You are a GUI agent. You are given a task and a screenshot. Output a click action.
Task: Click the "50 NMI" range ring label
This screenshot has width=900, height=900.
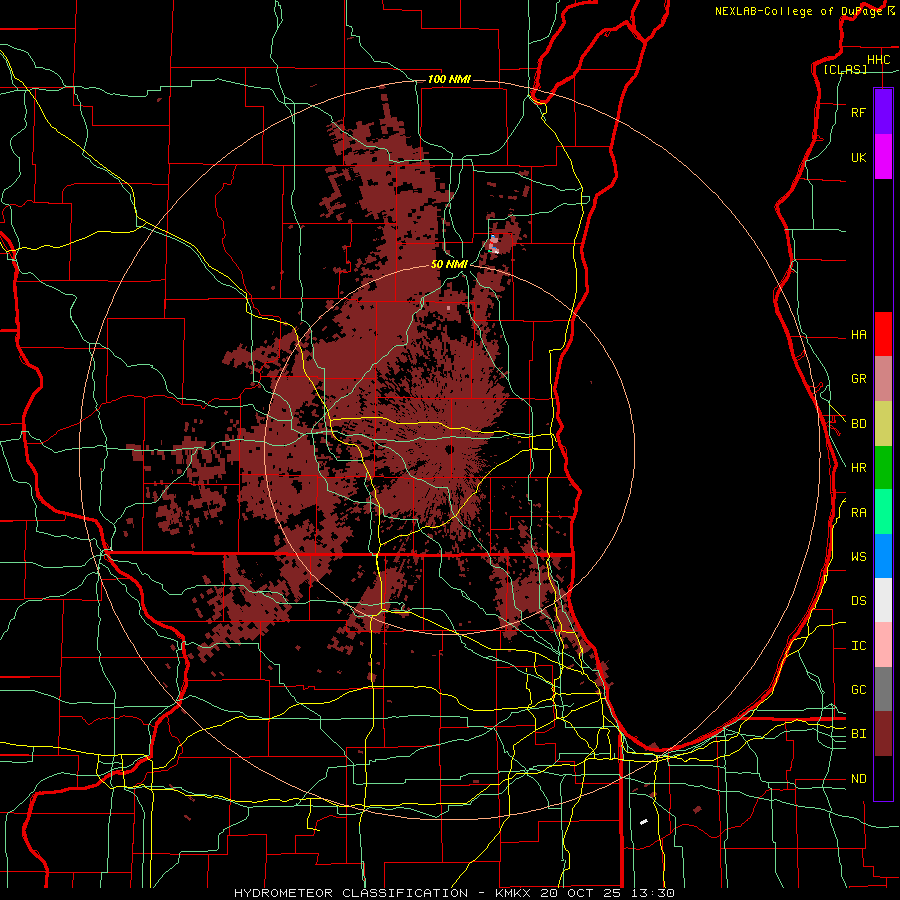pyautogui.click(x=449, y=264)
